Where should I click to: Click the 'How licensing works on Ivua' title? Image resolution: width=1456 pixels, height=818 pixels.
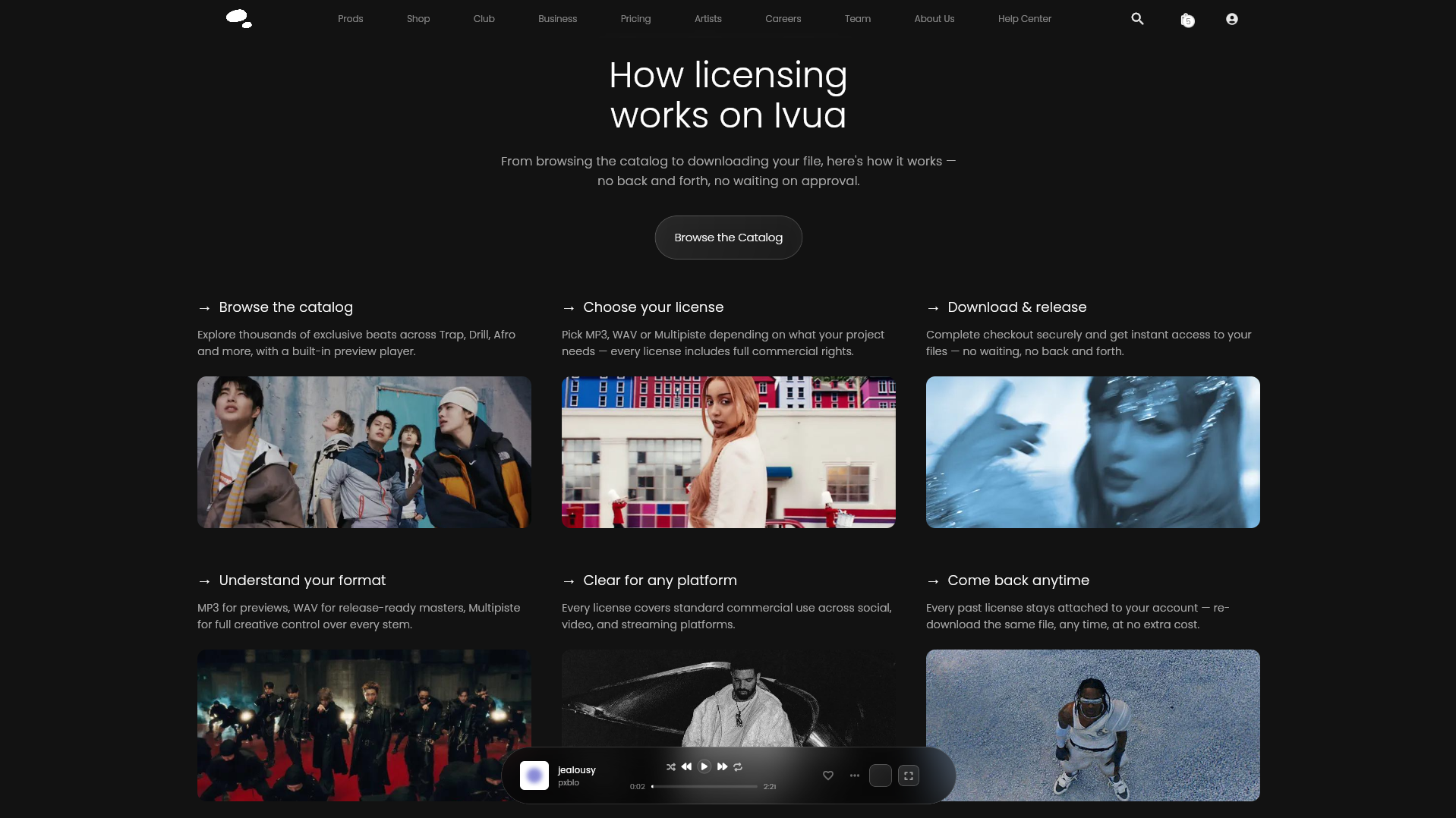729,95
